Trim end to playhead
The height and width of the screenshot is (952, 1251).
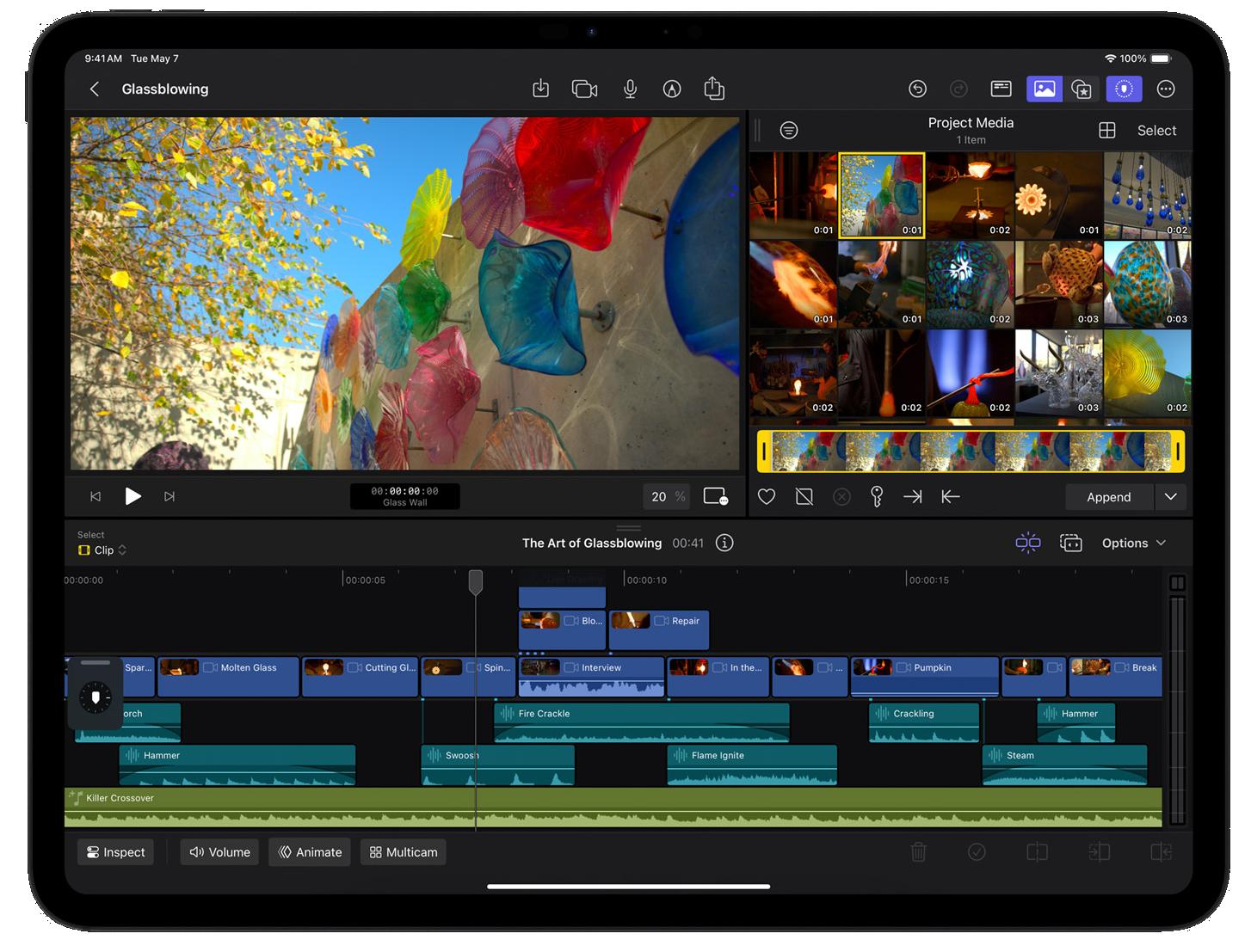[x=1161, y=851]
